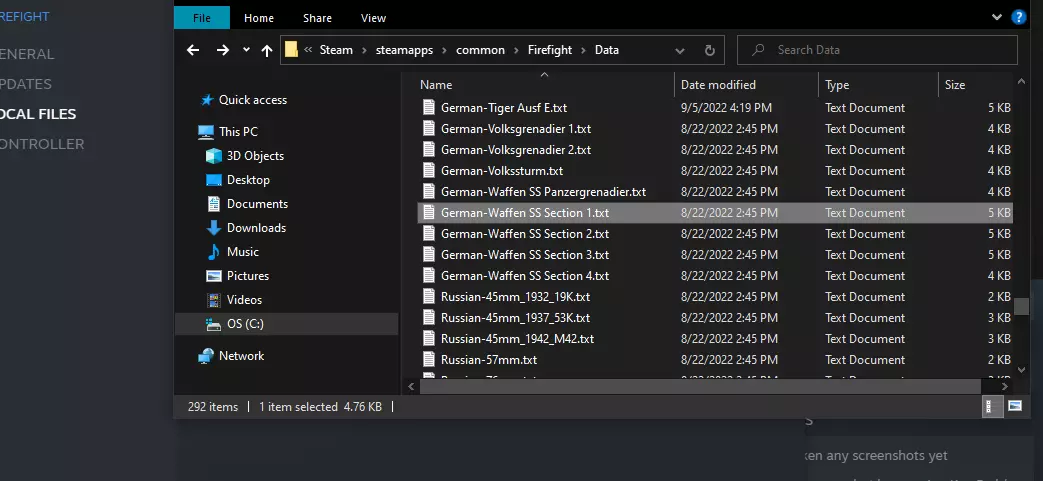Screen dimensions: 1043x481
Task: Switch to the View ribbon tab
Action: pos(373,18)
